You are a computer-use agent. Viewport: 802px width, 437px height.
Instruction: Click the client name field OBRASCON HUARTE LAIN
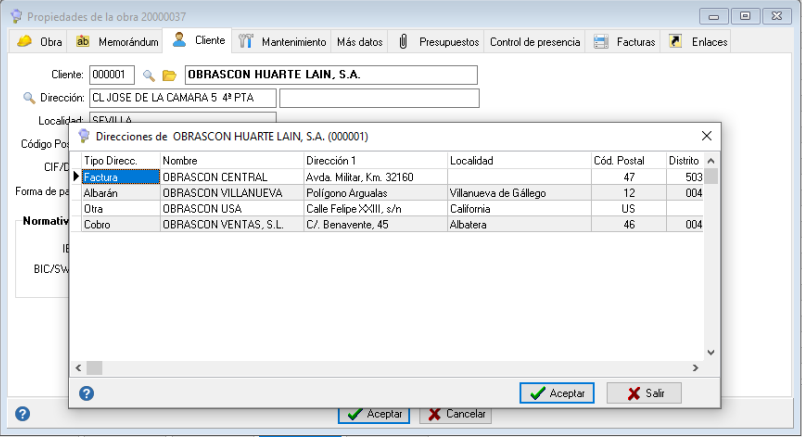331,75
